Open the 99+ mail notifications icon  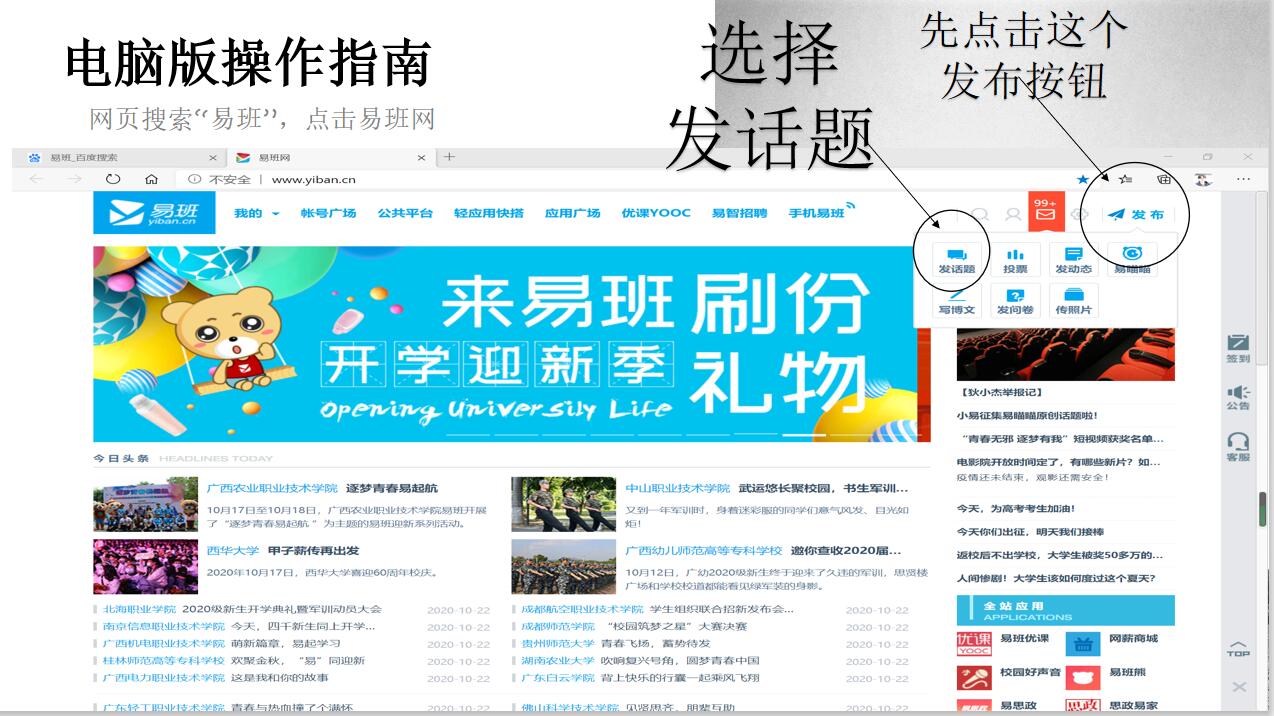coord(1045,210)
